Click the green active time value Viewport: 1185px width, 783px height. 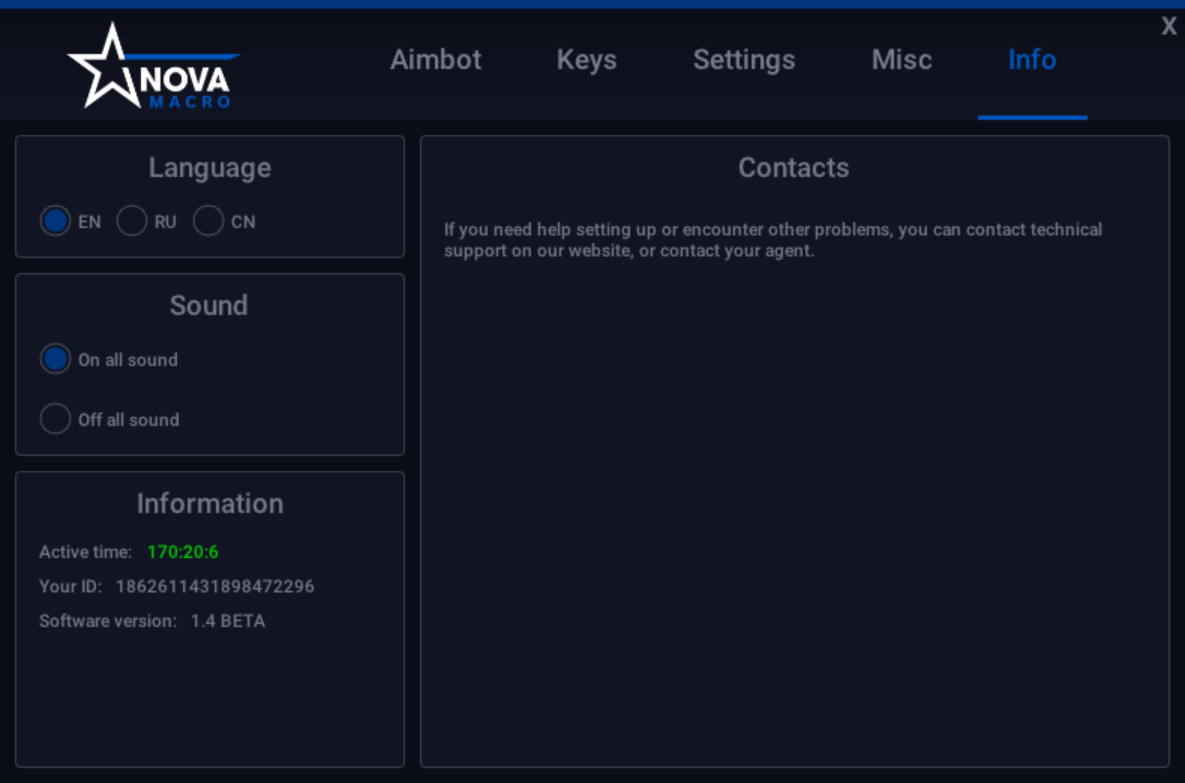tap(183, 552)
